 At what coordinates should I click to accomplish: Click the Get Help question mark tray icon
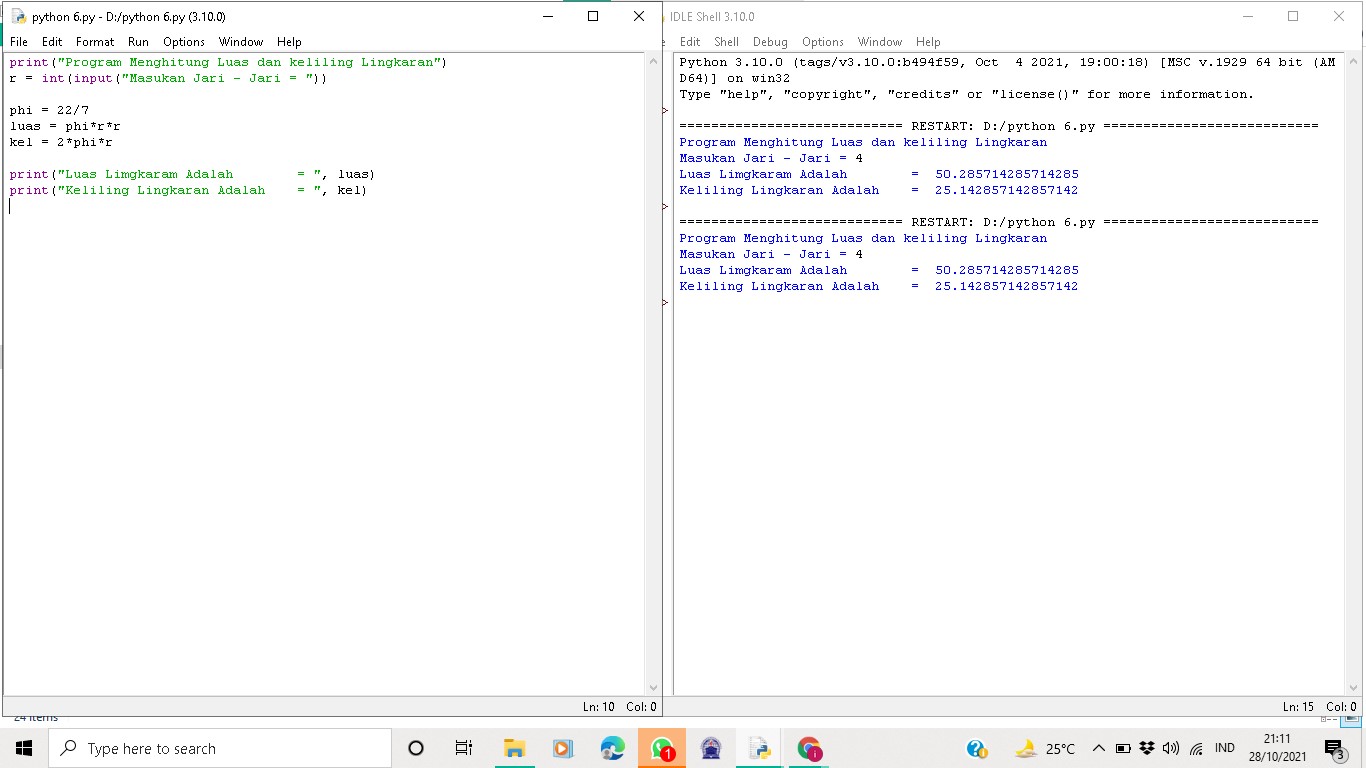977,748
